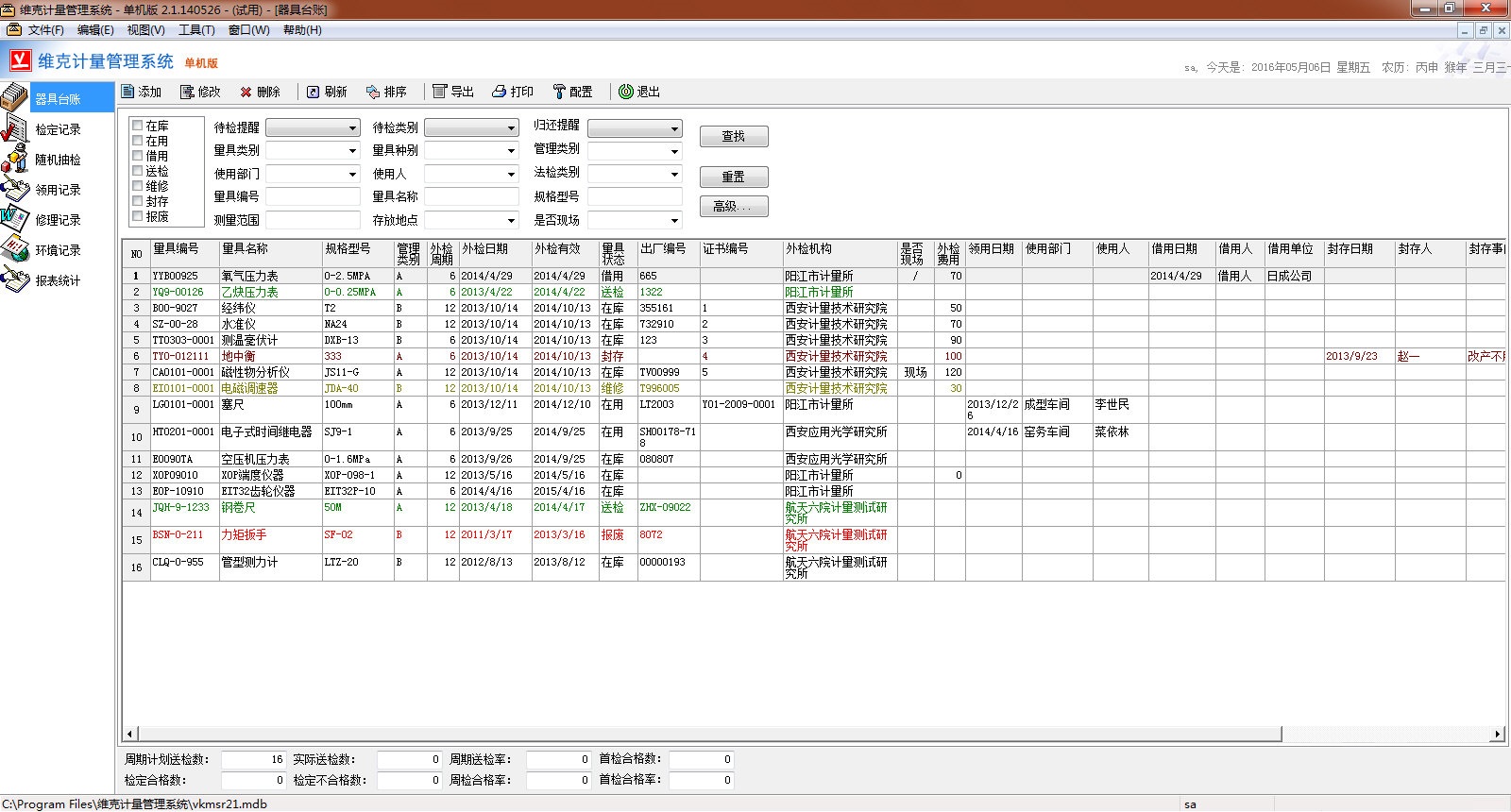Open the 工具(T) menu
Screen dimensions: 1511x812
[196, 30]
